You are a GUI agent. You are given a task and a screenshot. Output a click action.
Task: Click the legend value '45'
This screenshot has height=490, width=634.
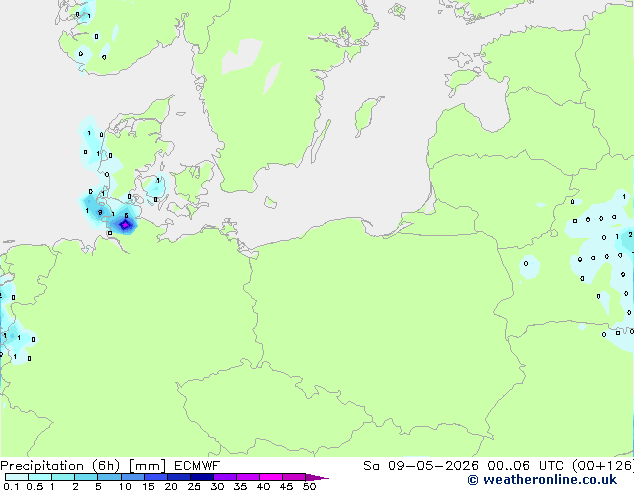[286, 486]
